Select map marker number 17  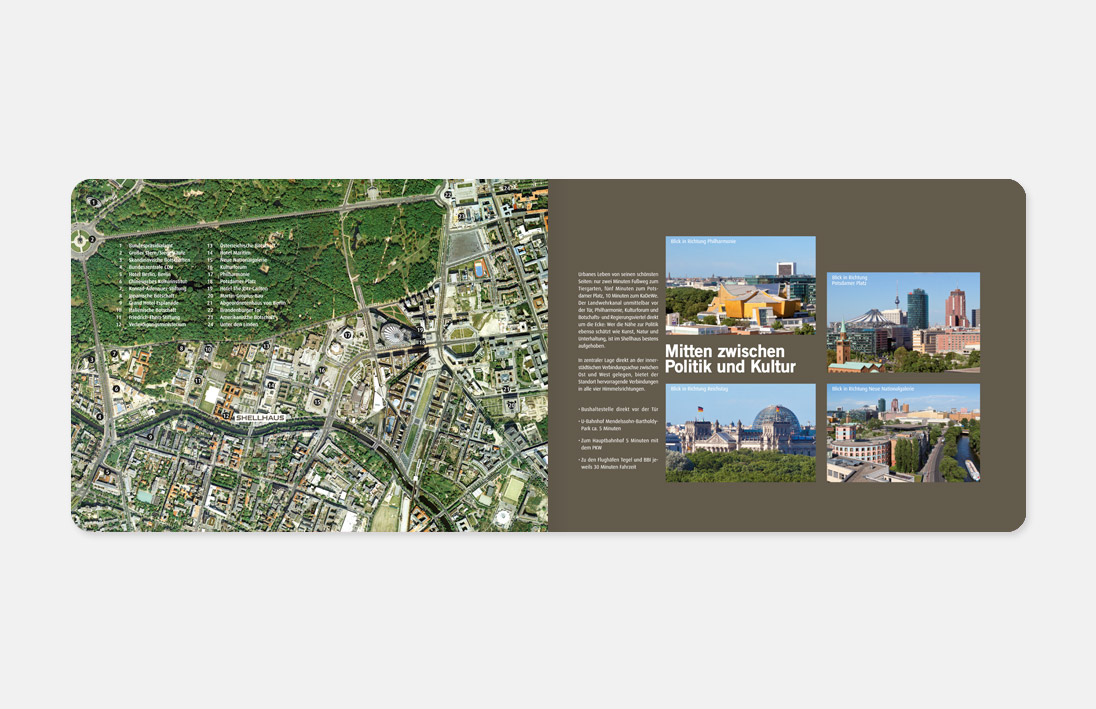tap(347, 336)
